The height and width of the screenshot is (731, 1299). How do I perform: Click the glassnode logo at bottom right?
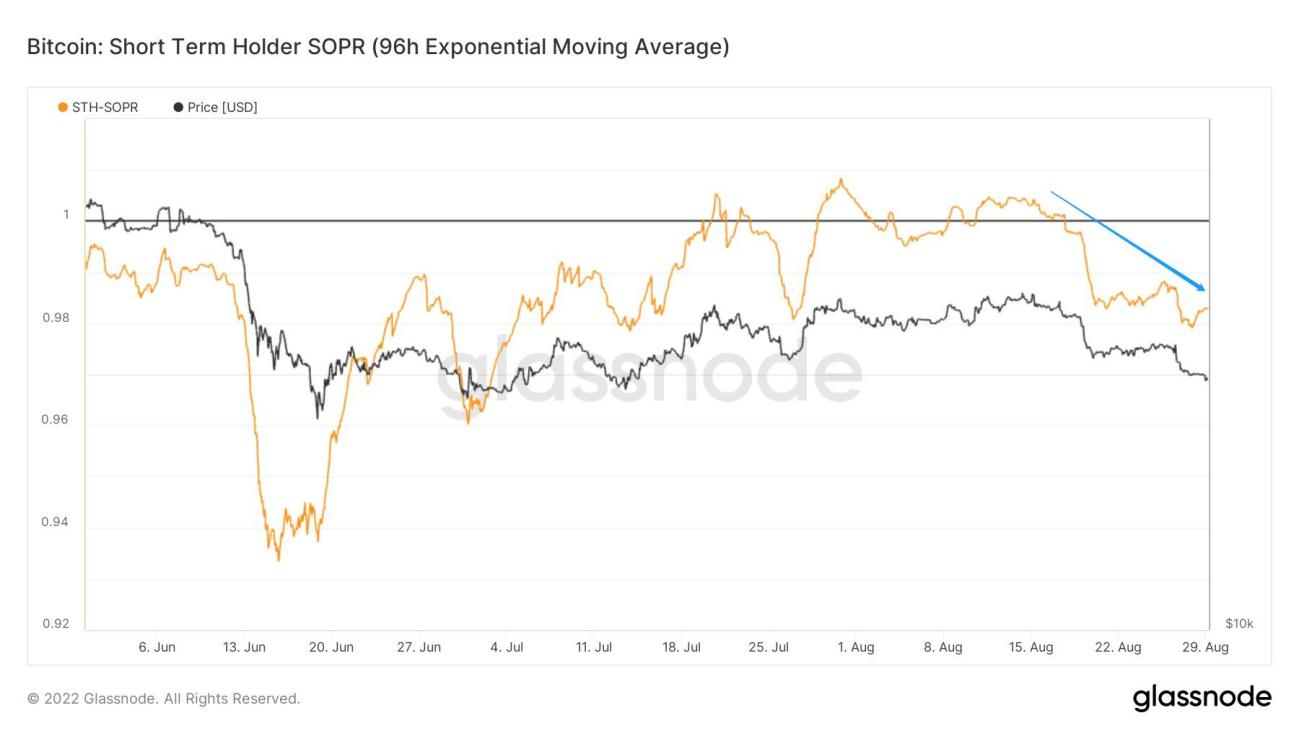[x=1202, y=697]
